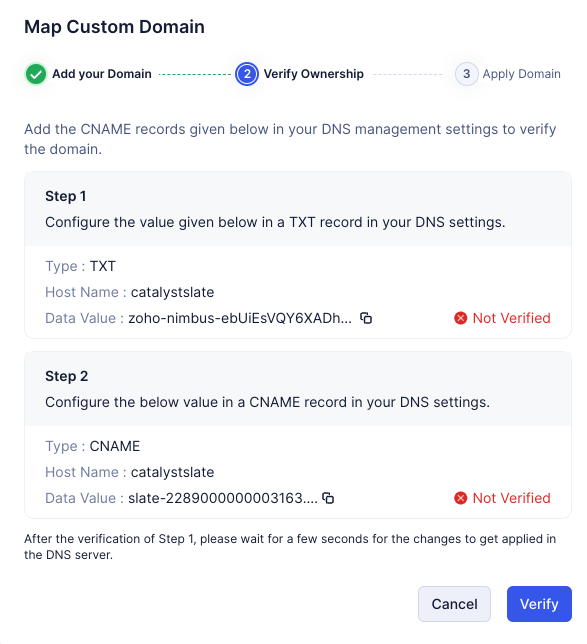Screen dimensions: 587x644
Task: Copy the CNAME record data value
Action: (x=328, y=498)
